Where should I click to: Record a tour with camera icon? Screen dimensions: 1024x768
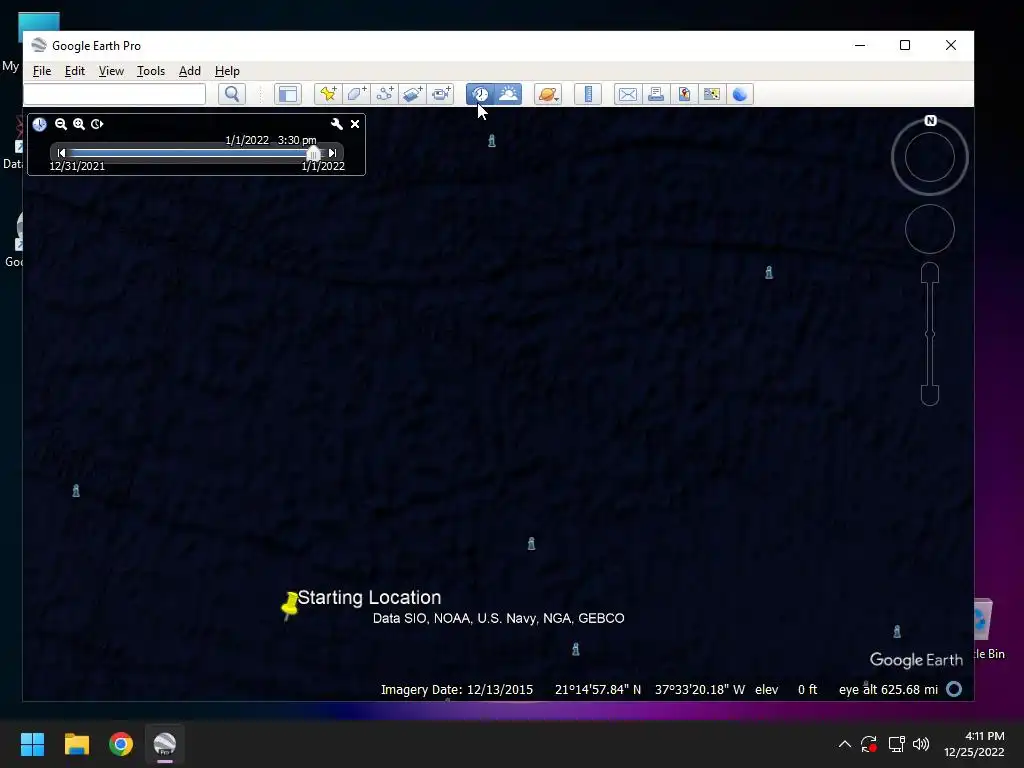click(441, 94)
